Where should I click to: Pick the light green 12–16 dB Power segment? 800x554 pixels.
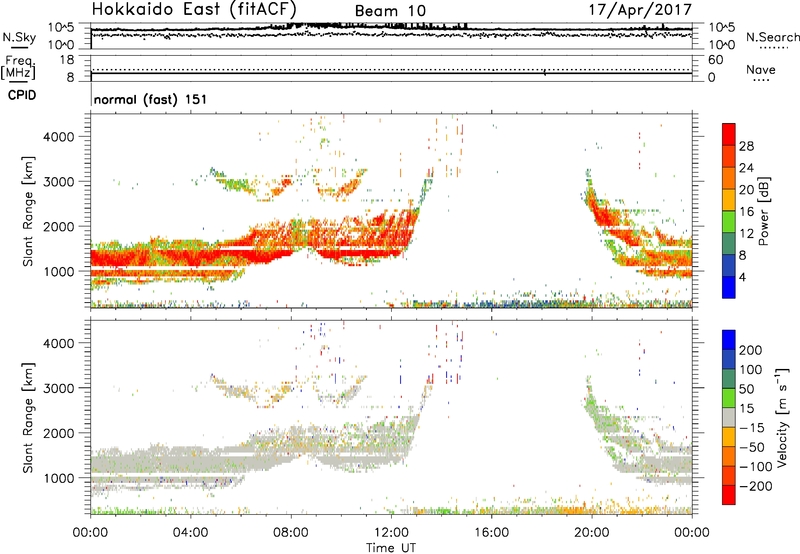coord(729,221)
